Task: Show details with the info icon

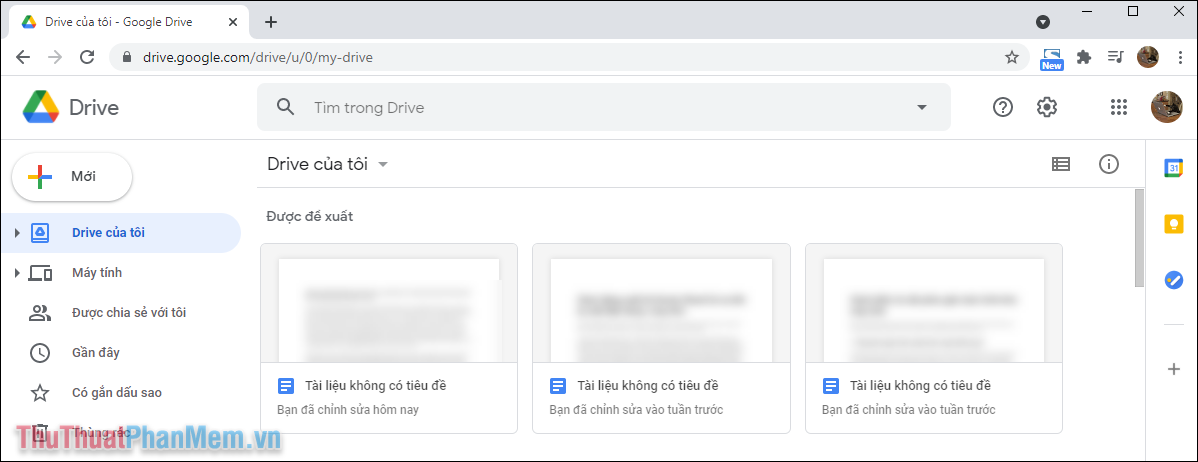Action: click(1109, 163)
